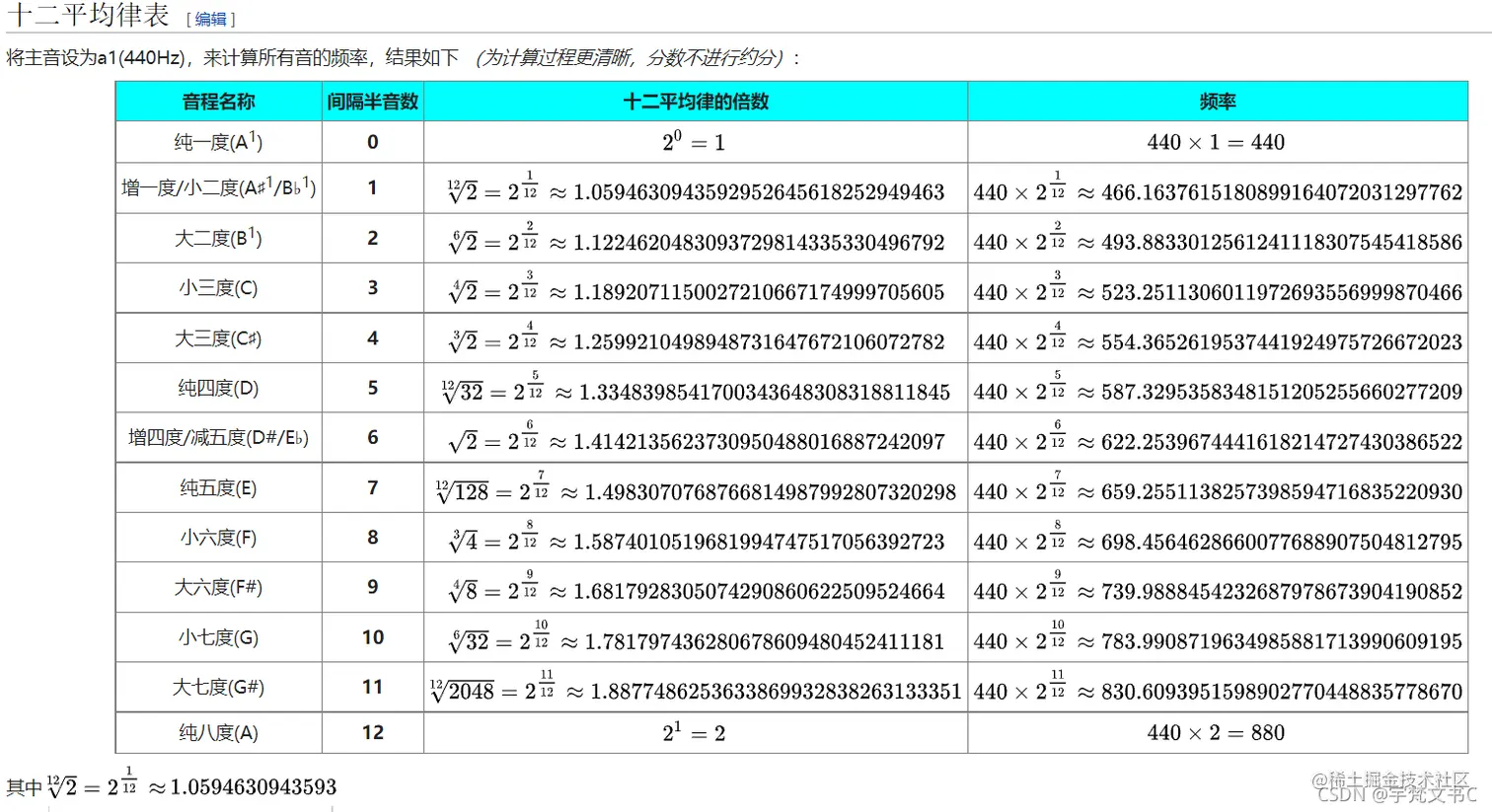1492x812 pixels.
Task: Select the 大七度(G#) cell
Action: point(219,687)
